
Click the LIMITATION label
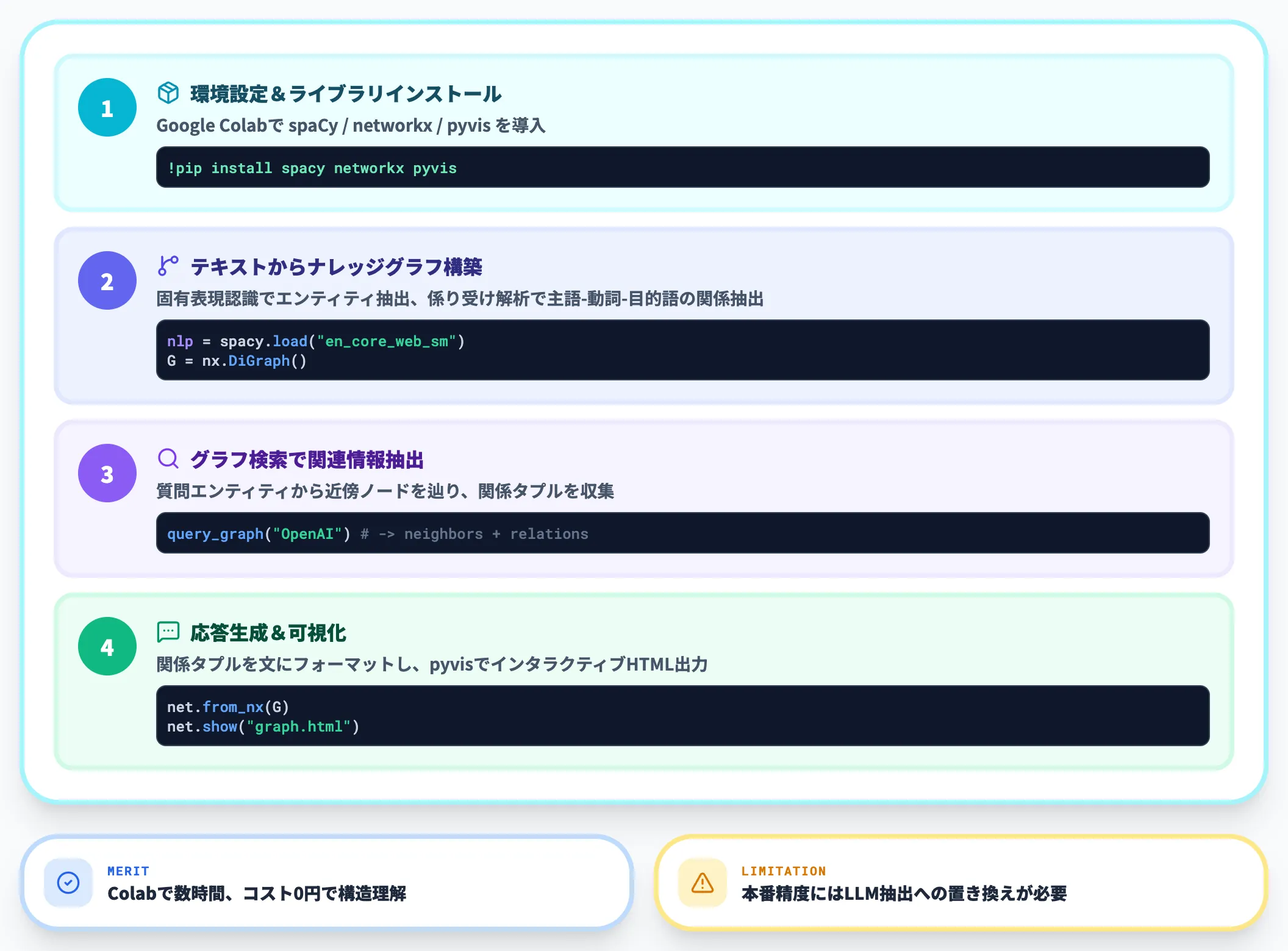point(784,871)
